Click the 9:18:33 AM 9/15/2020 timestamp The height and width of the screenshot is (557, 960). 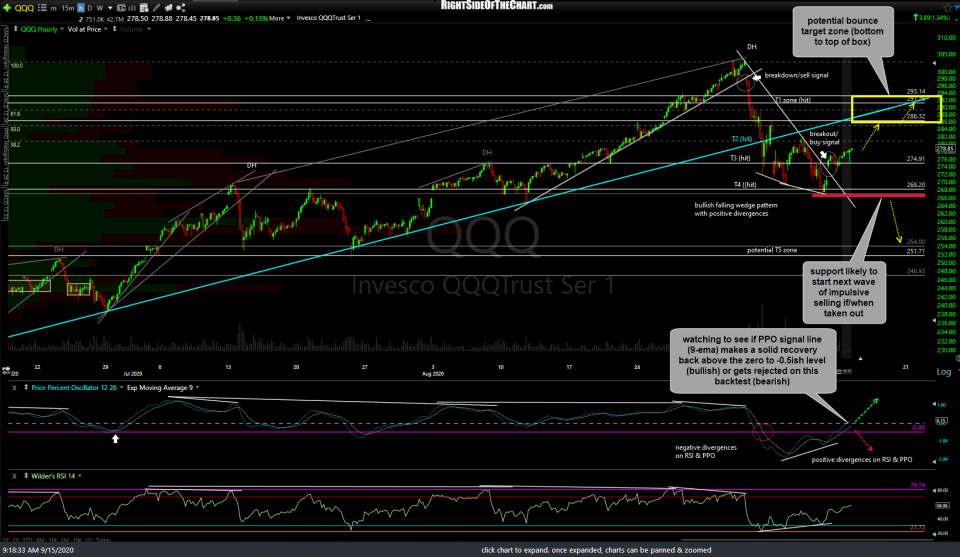point(38,550)
